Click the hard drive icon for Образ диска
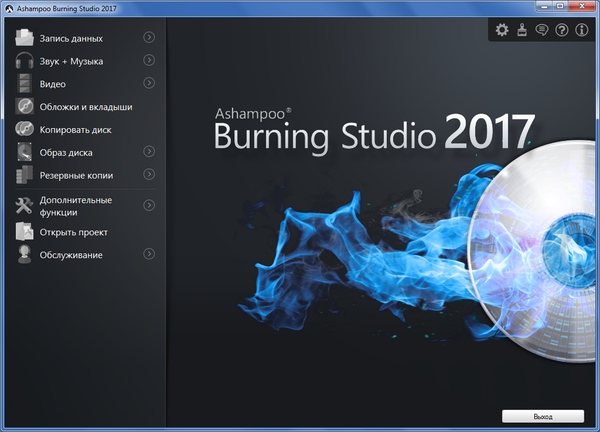The width and height of the screenshot is (600, 432). [24, 152]
